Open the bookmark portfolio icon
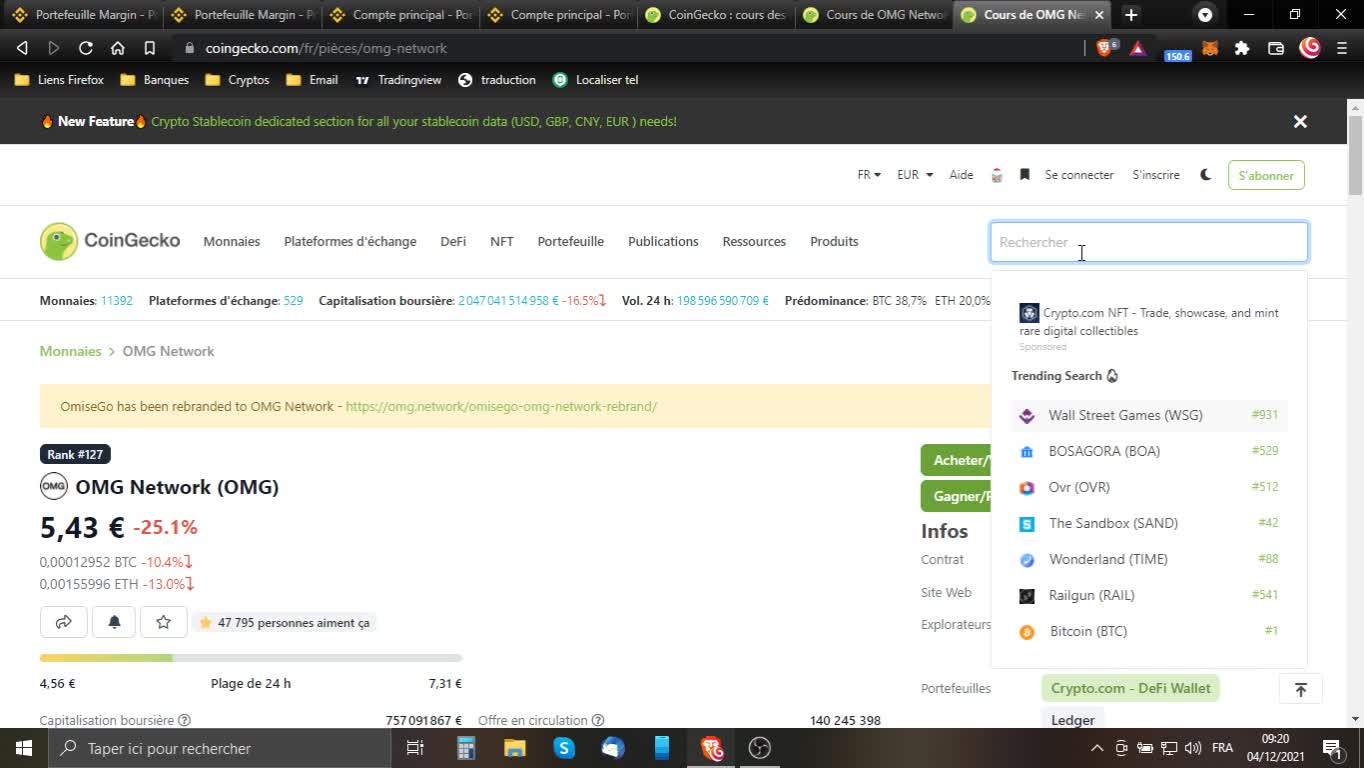 point(1024,175)
